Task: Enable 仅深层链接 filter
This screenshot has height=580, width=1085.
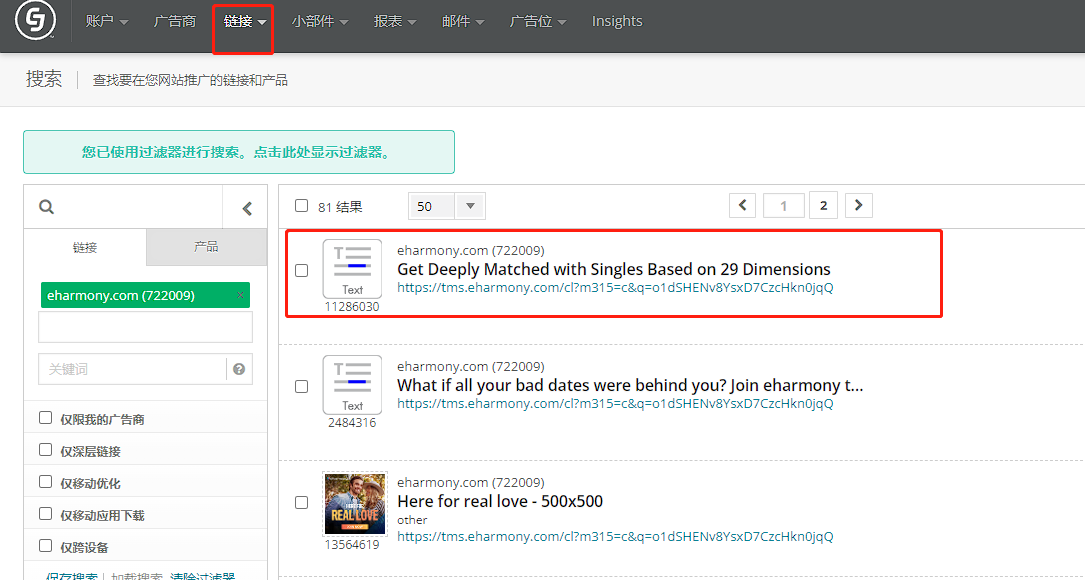Action: 46,450
